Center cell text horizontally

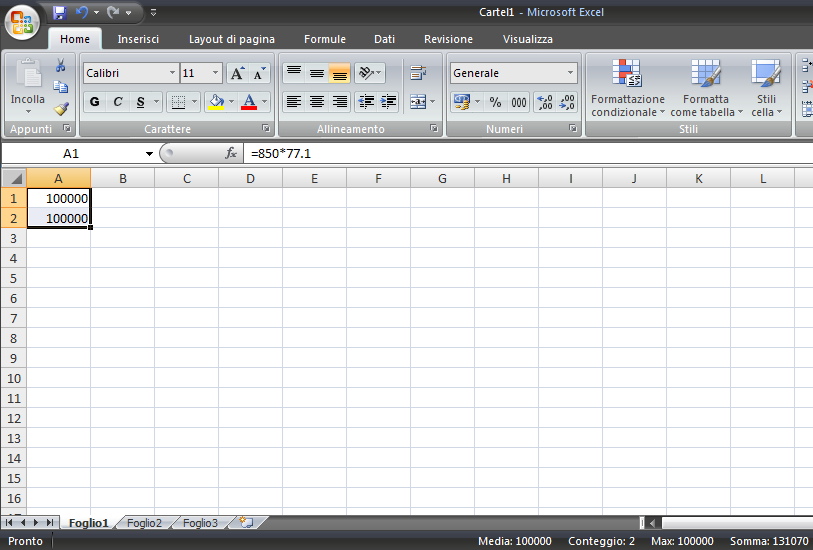[317, 102]
